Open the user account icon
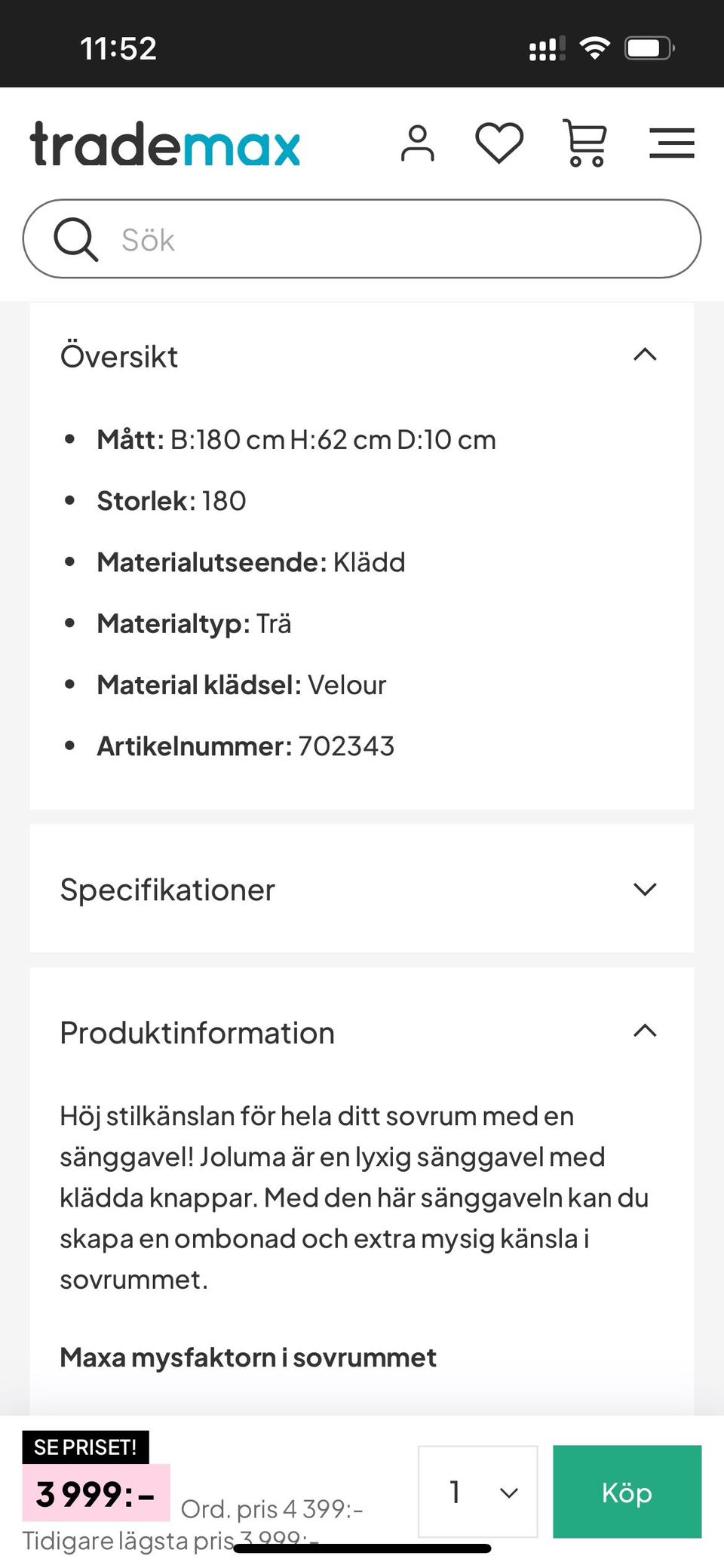Image resolution: width=724 pixels, height=1568 pixels. click(417, 143)
